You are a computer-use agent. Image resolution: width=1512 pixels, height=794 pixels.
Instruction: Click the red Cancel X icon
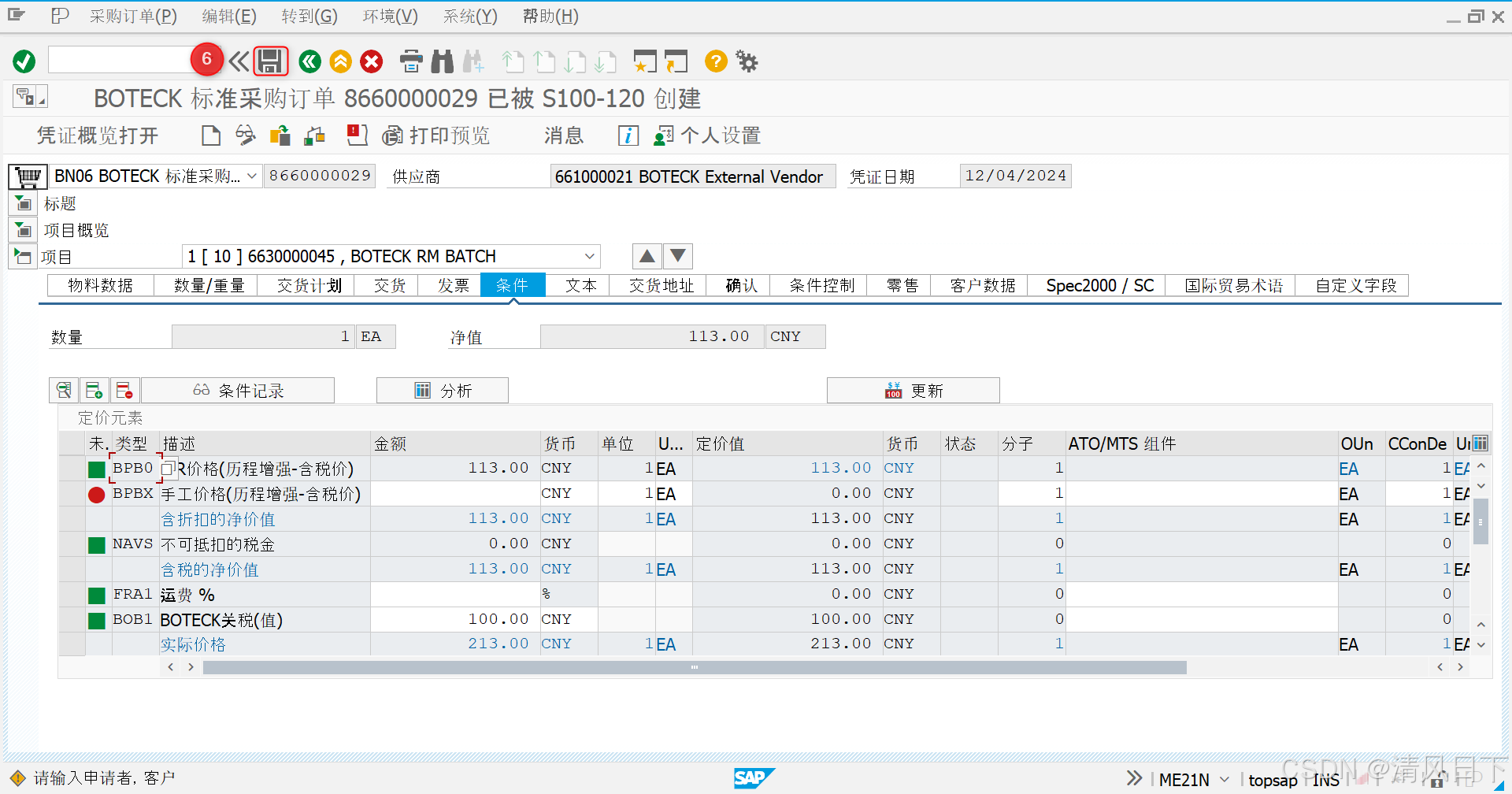click(x=372, y=61)
